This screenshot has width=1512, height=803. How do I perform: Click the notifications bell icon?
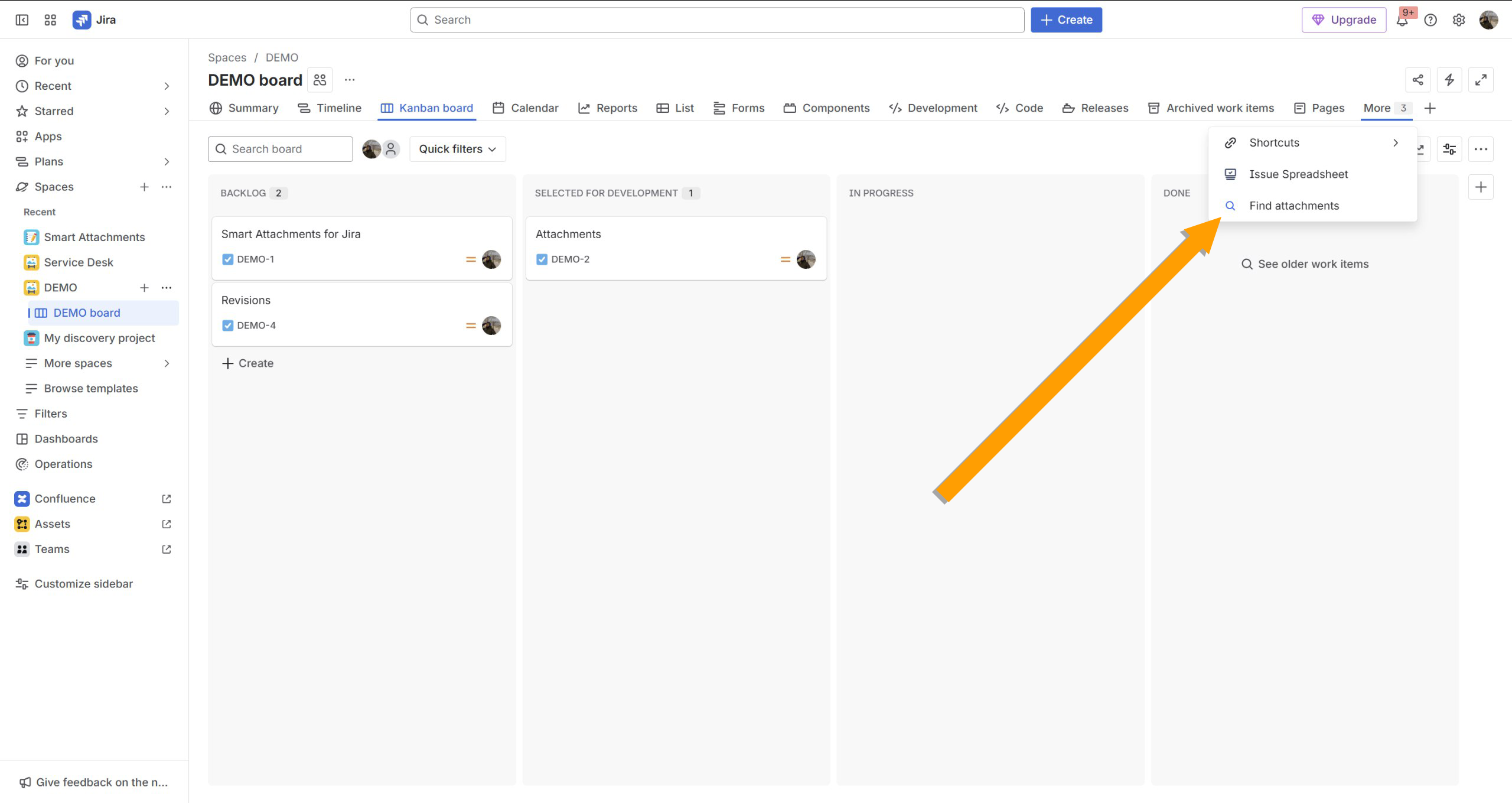[x=1402, y=20]
